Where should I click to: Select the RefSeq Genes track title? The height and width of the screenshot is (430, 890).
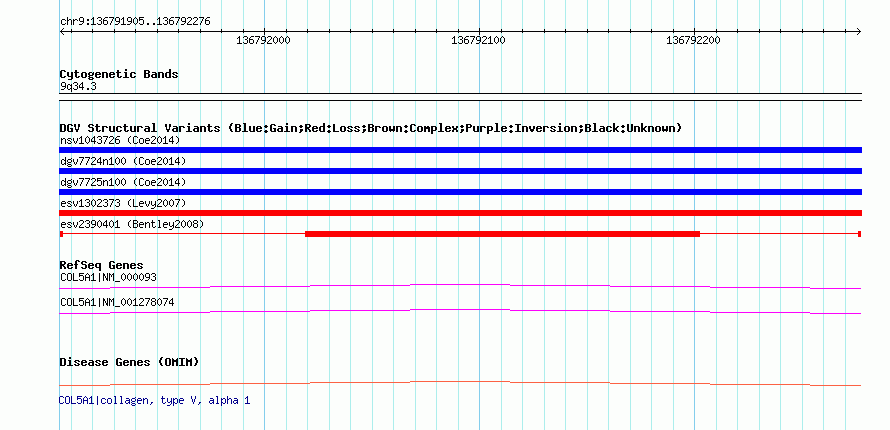tap(102, 265)
